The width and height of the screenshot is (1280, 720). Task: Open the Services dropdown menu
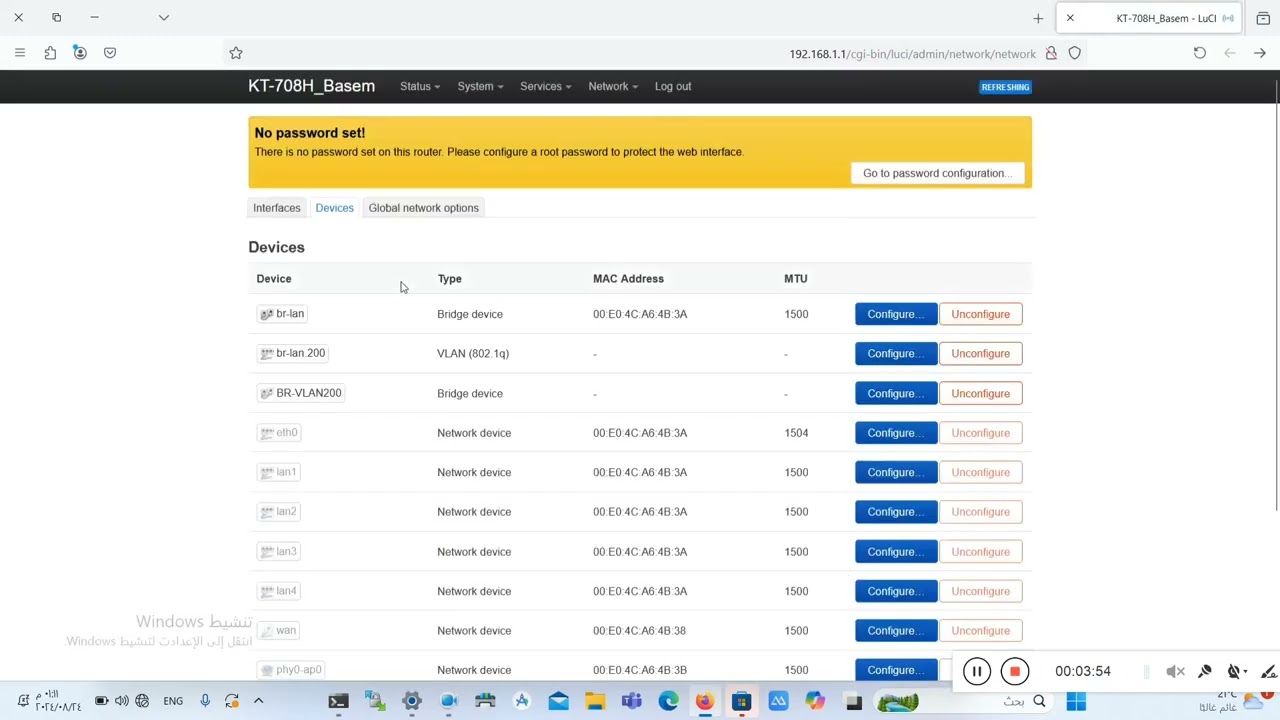(546, 86)
